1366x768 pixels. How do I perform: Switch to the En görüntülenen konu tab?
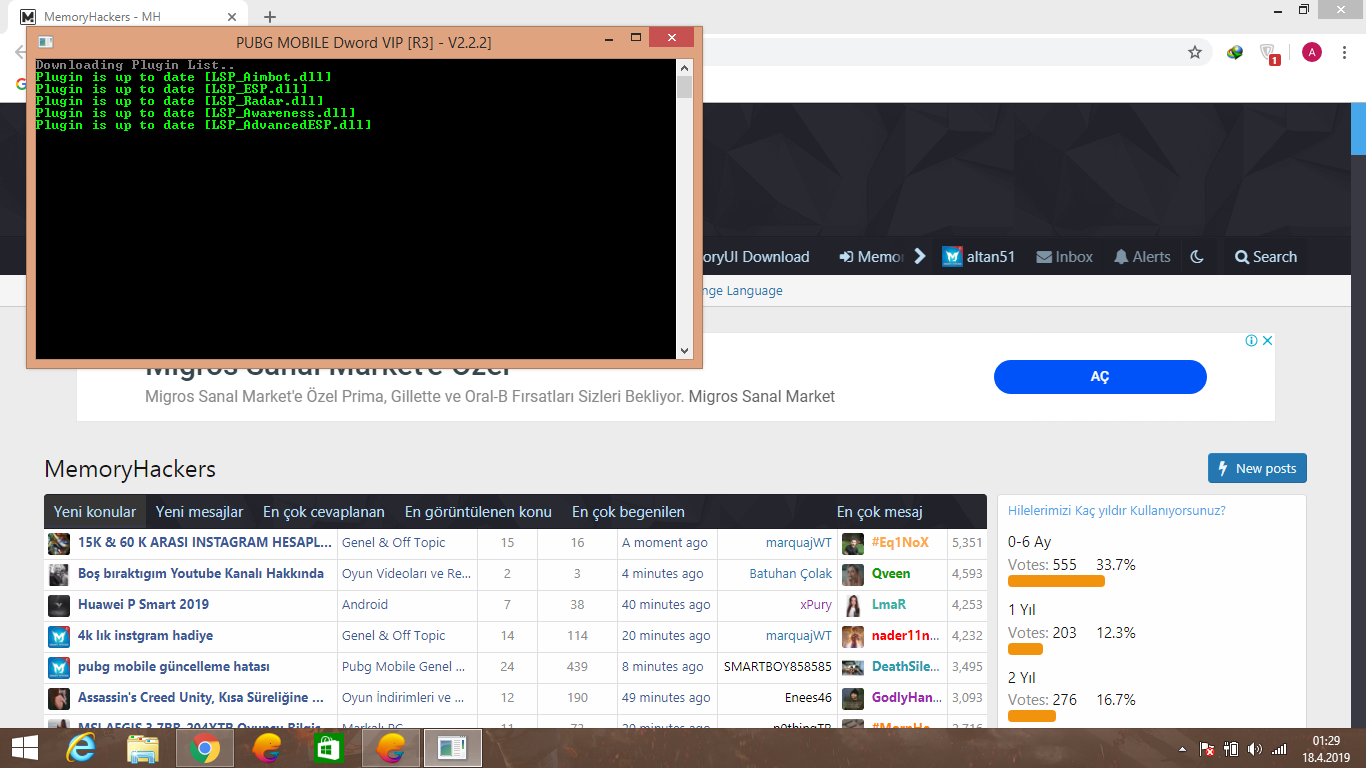478,512
